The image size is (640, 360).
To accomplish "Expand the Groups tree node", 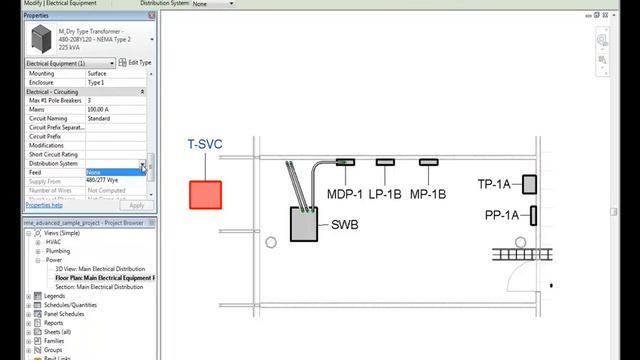I will [x=29, y=350].
